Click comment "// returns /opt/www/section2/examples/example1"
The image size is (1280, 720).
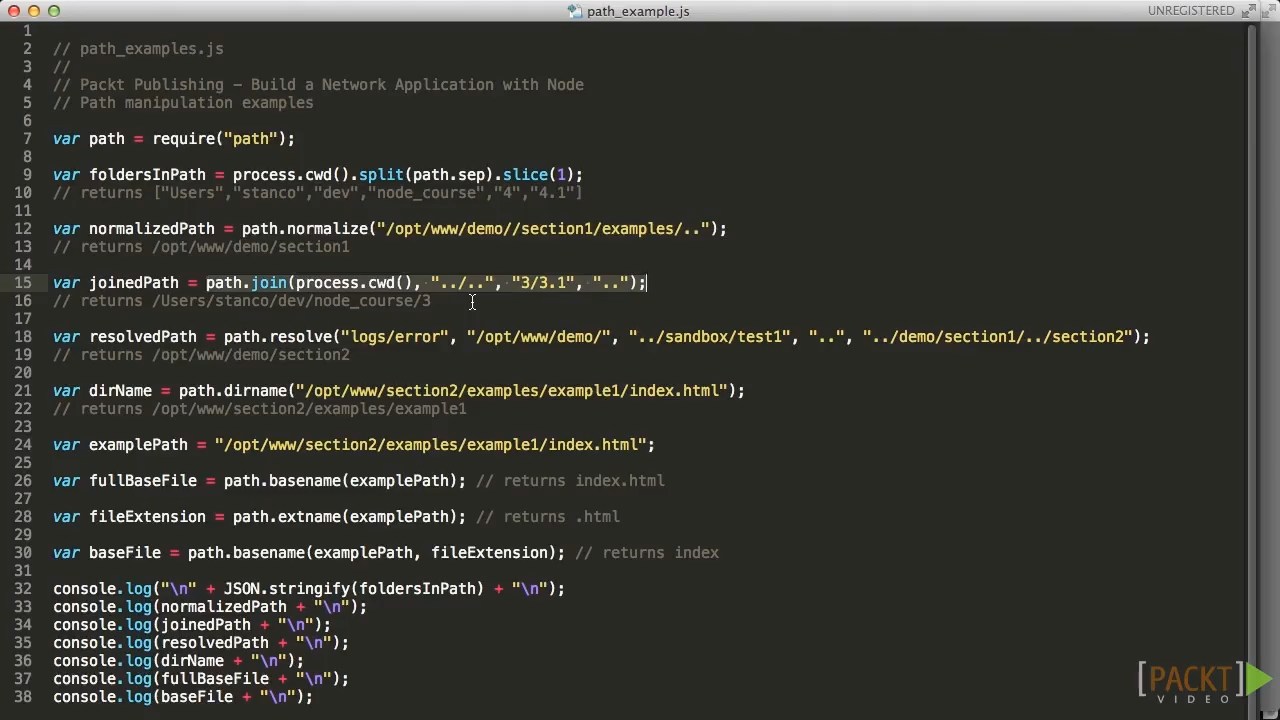[260, 409]
